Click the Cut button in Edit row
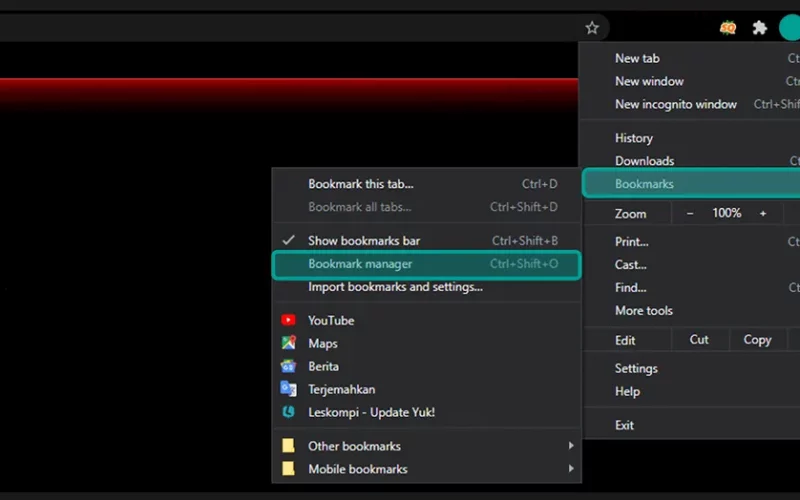Image resolution: width=800 pixels, height=500 pixels. 699,340
